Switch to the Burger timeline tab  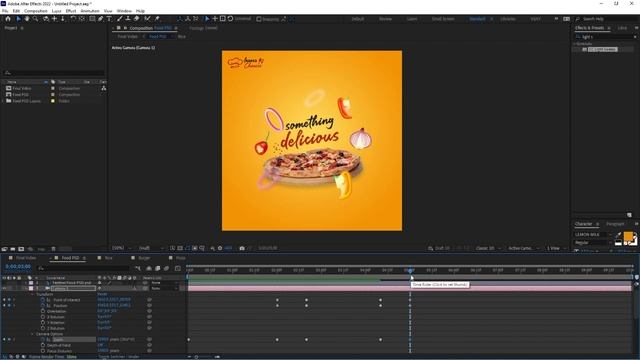point(144,258)
